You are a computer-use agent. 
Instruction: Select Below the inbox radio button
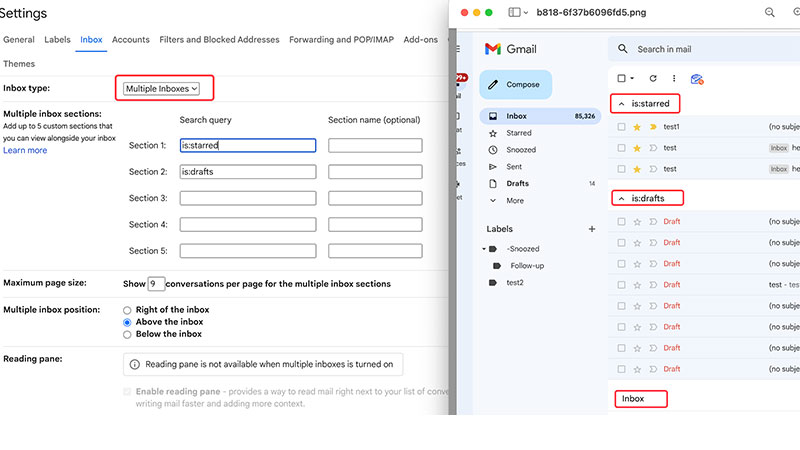tap(127, 335)
